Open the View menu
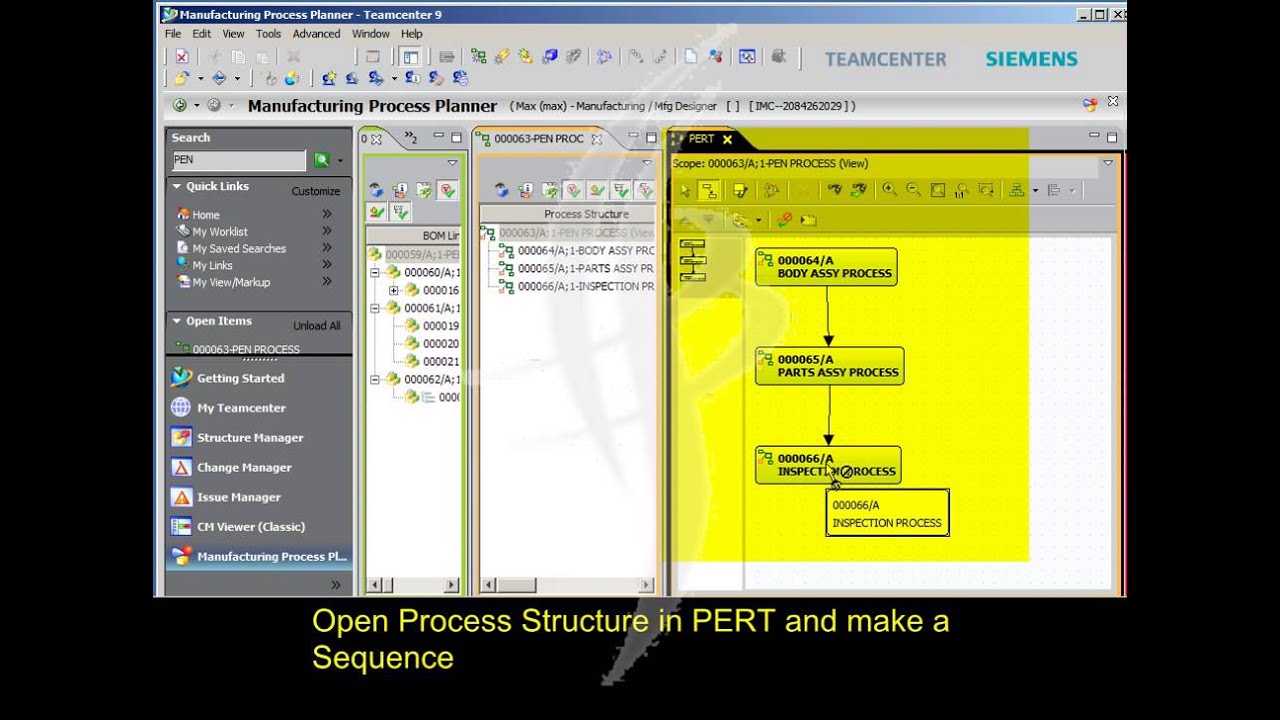This screenshot has height=720, width=1280. (233, 33)
